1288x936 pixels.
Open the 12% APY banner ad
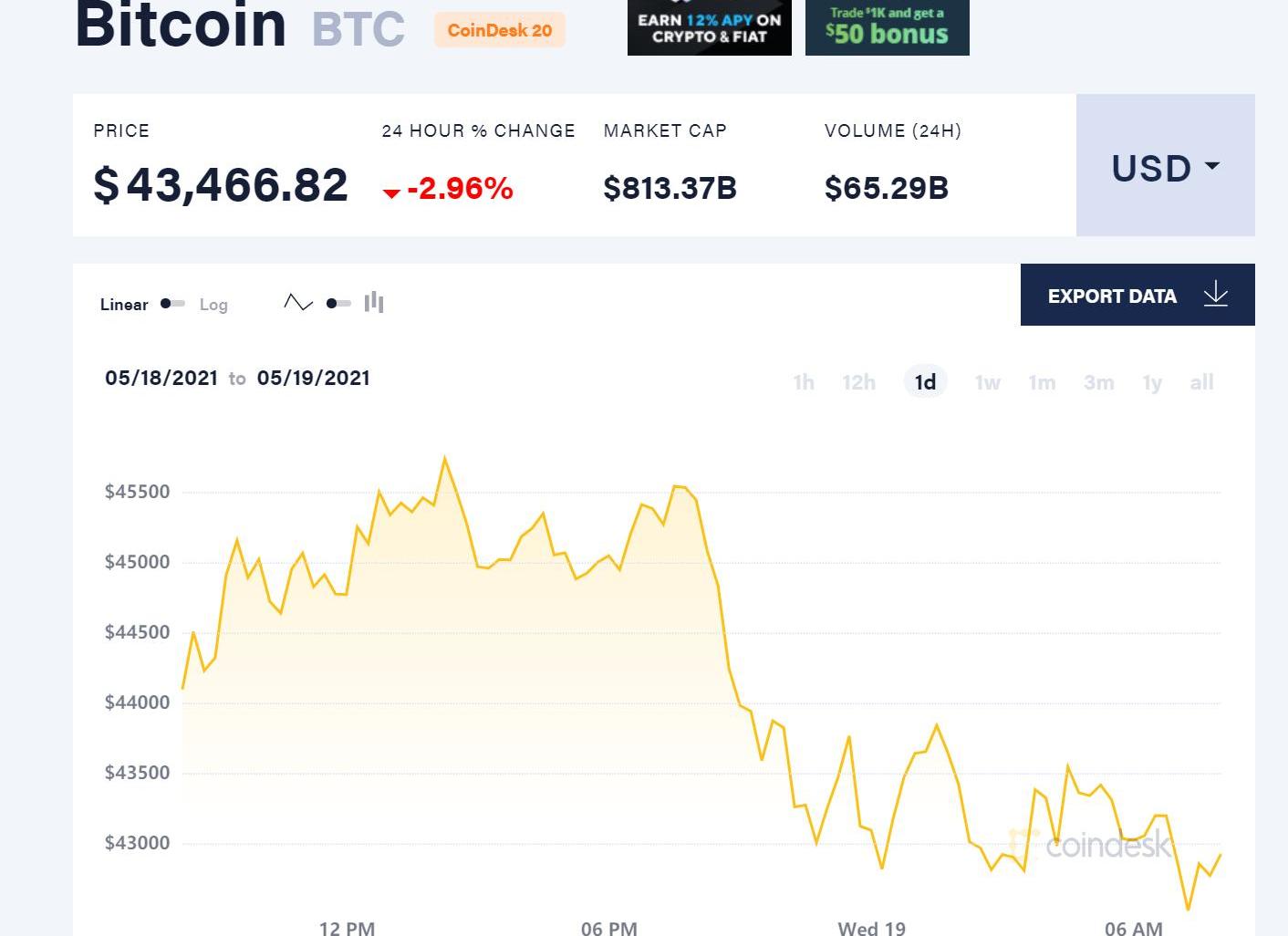tap(709, 28)
